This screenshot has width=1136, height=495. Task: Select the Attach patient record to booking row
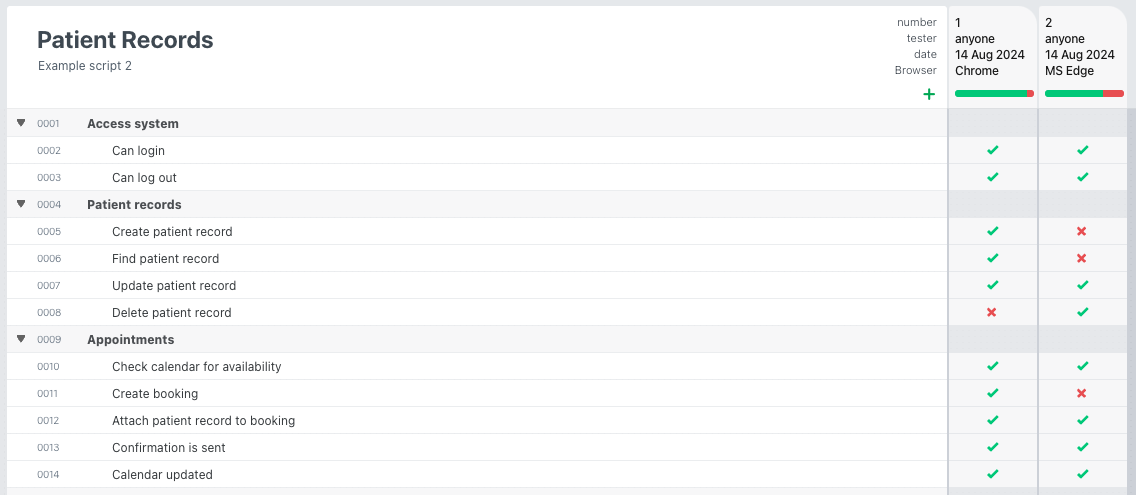203,421
